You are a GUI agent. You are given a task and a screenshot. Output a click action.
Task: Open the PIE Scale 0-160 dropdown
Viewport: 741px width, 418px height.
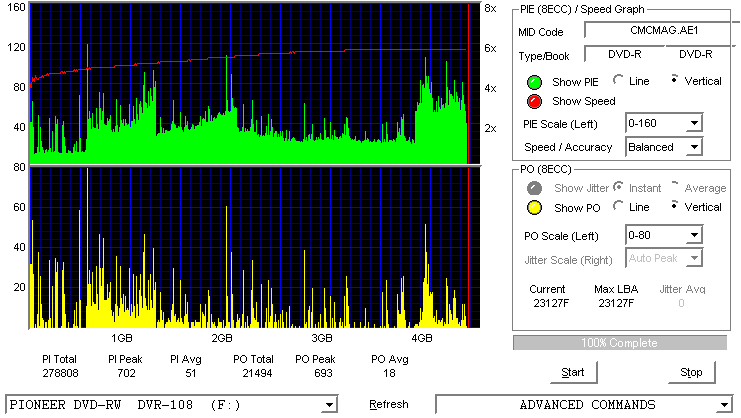[694, 124]
